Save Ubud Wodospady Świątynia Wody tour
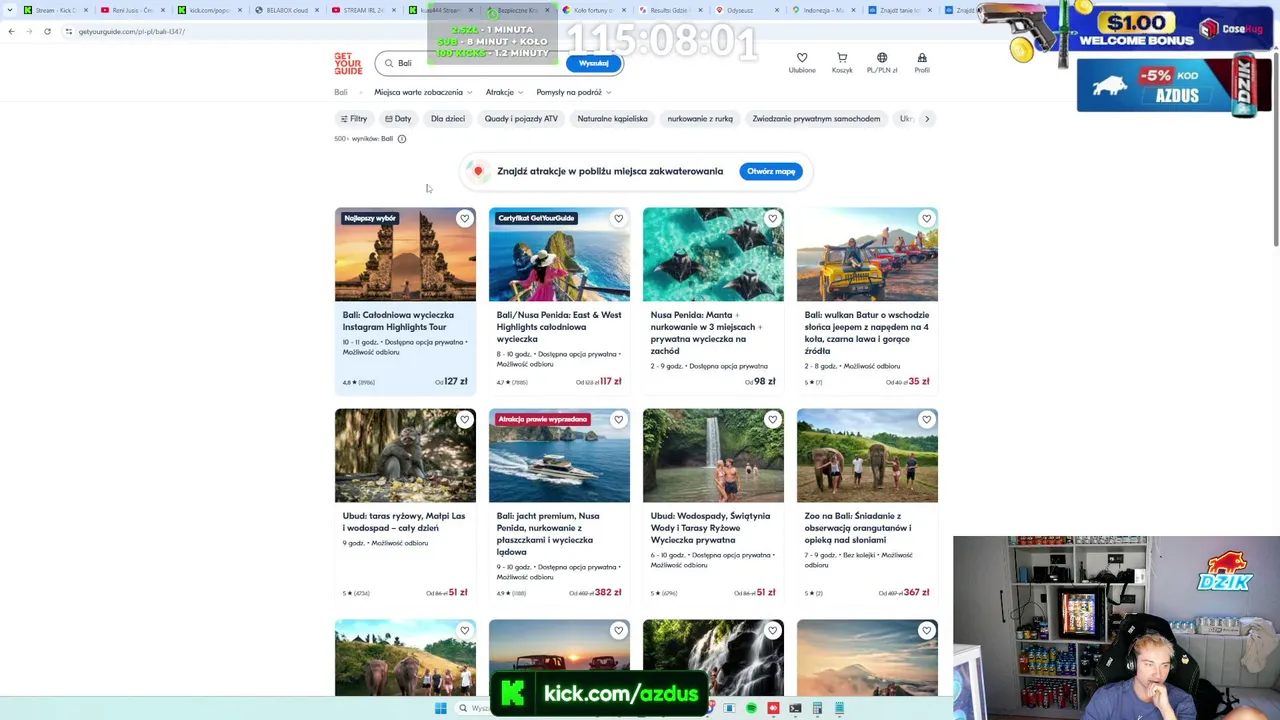 tap(772, 420)
